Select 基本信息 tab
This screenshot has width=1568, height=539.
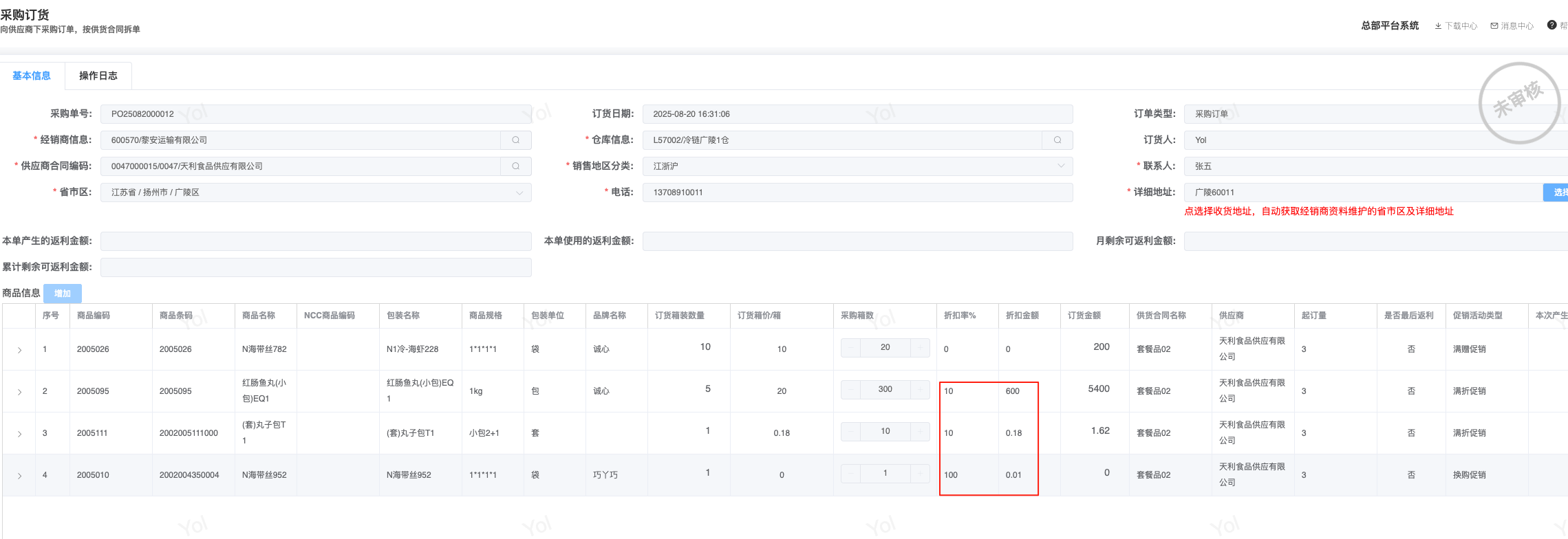tap(32, 76)
